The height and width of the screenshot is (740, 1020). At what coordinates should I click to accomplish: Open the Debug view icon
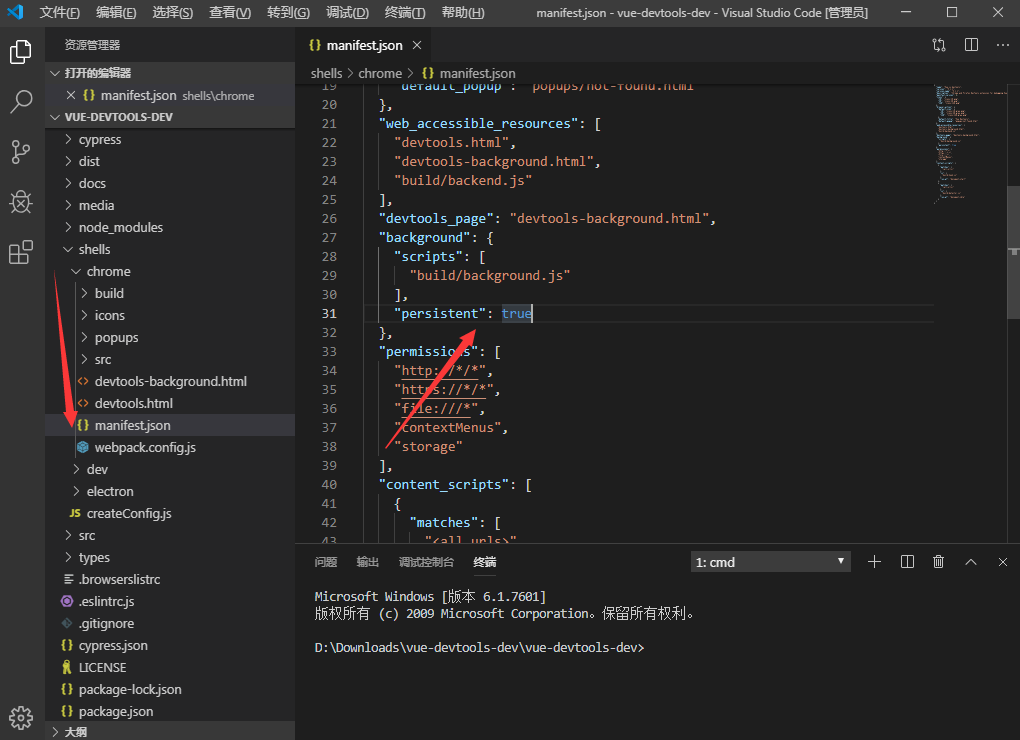(x=21, y=202)
